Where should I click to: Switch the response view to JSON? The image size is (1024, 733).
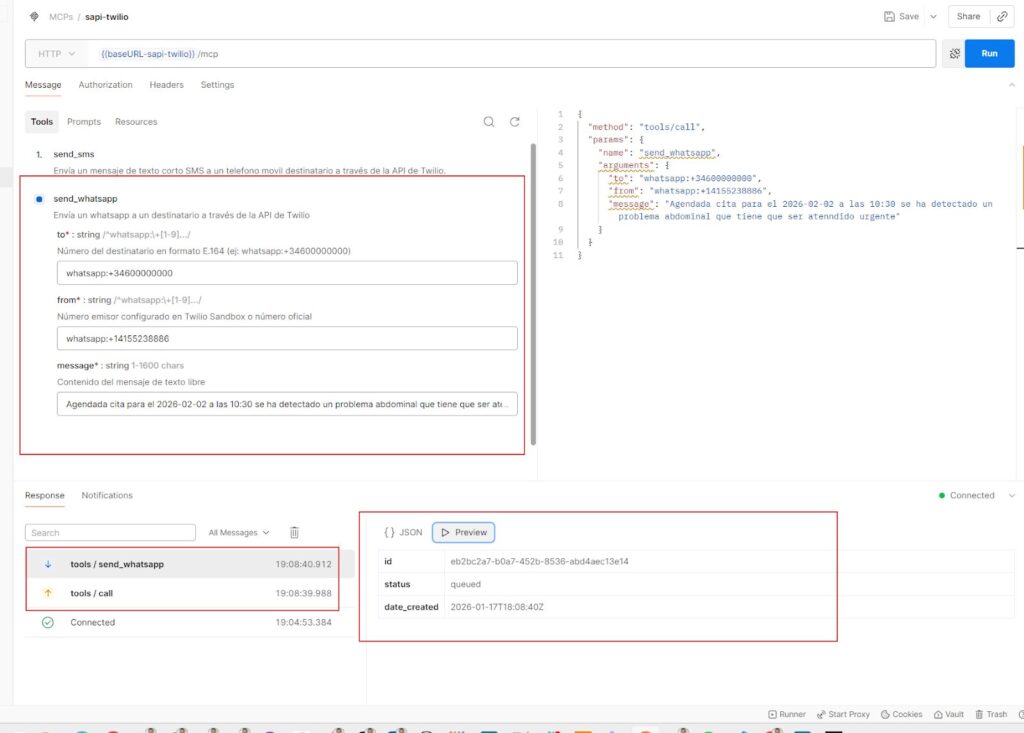click(404, 532)
